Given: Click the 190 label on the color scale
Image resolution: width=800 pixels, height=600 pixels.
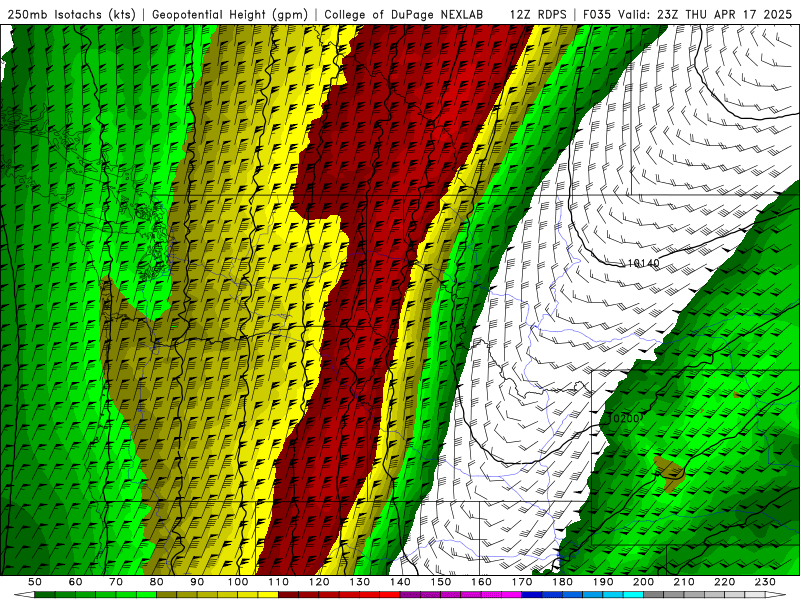Looking at the screenshot, I should click(x=603, y=582).
